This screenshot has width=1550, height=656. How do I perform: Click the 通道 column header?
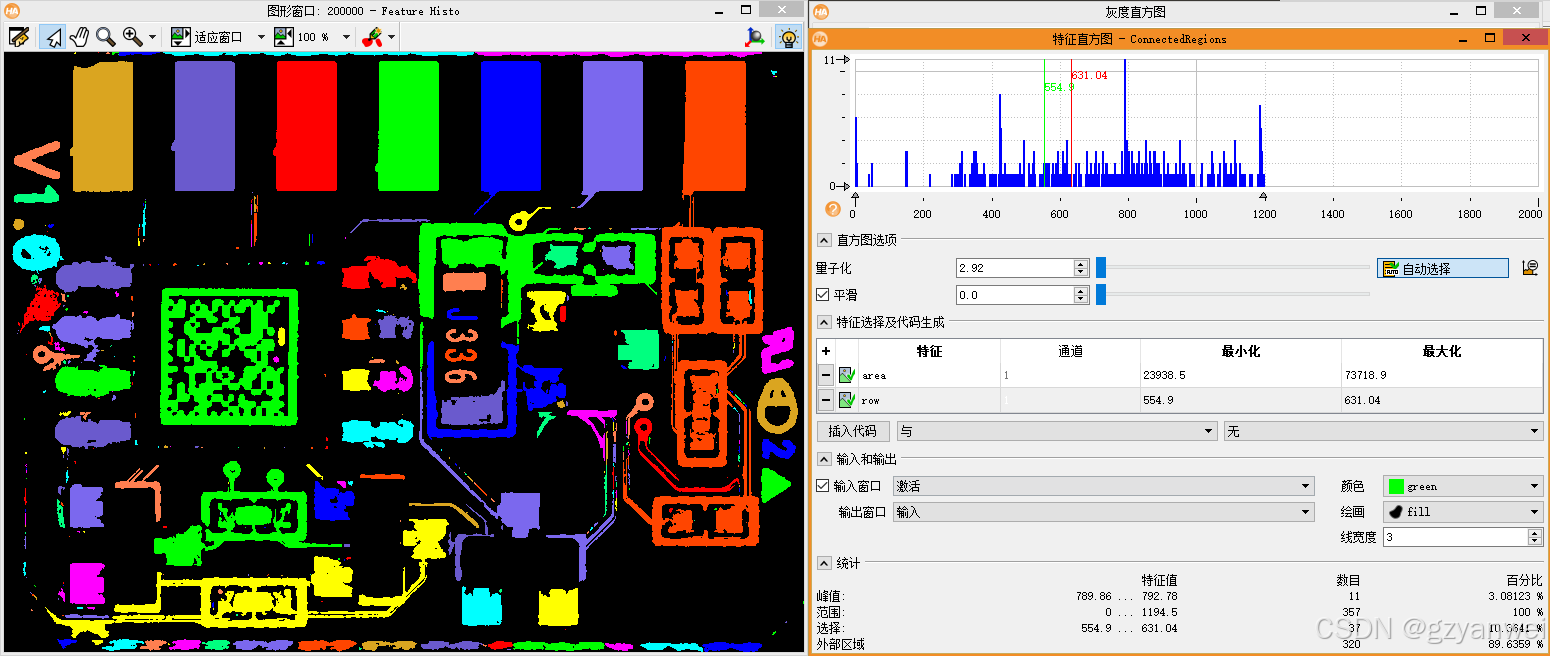point(1070,351)
